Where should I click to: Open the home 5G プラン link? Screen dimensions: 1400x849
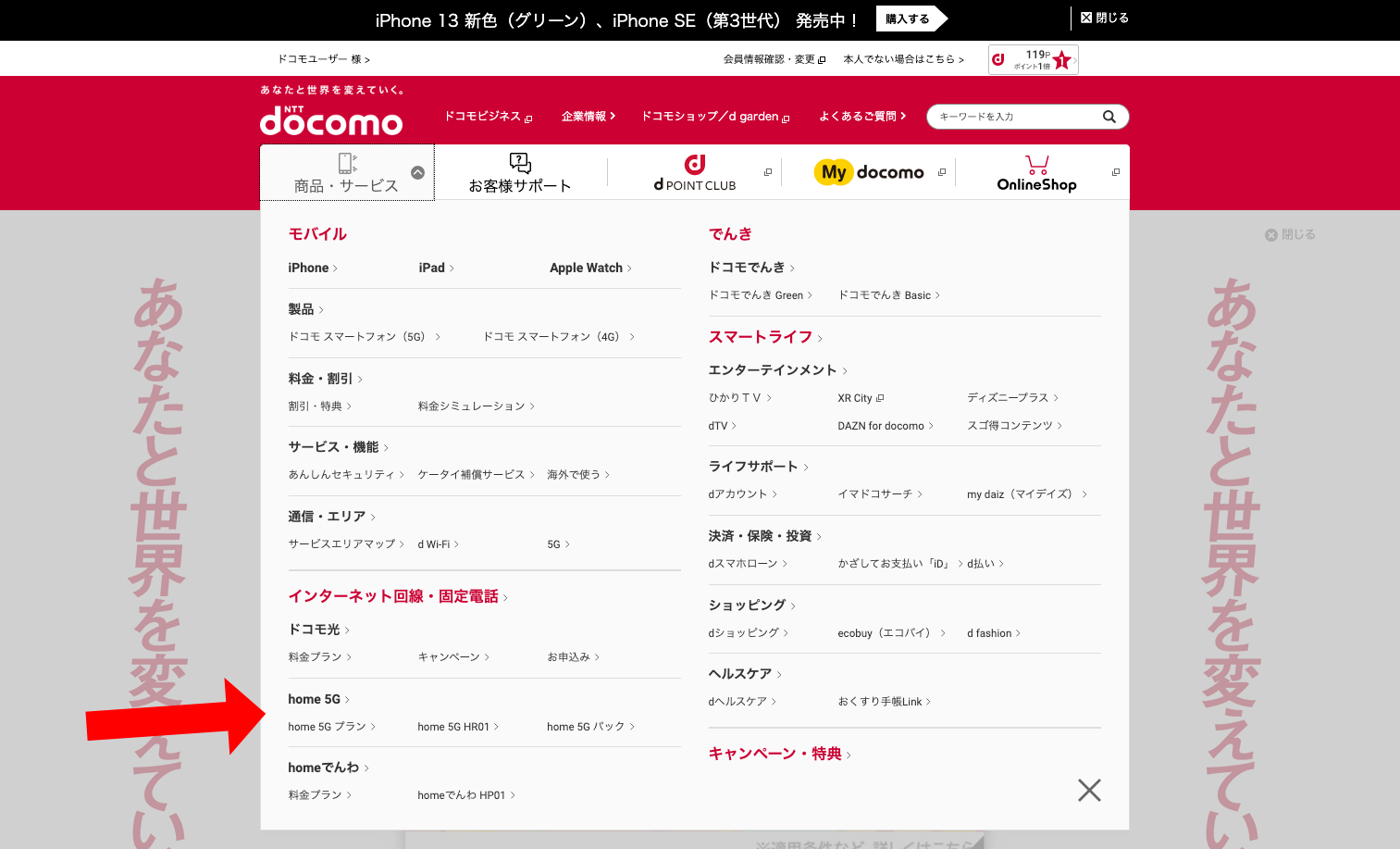[x=328, y=727]
